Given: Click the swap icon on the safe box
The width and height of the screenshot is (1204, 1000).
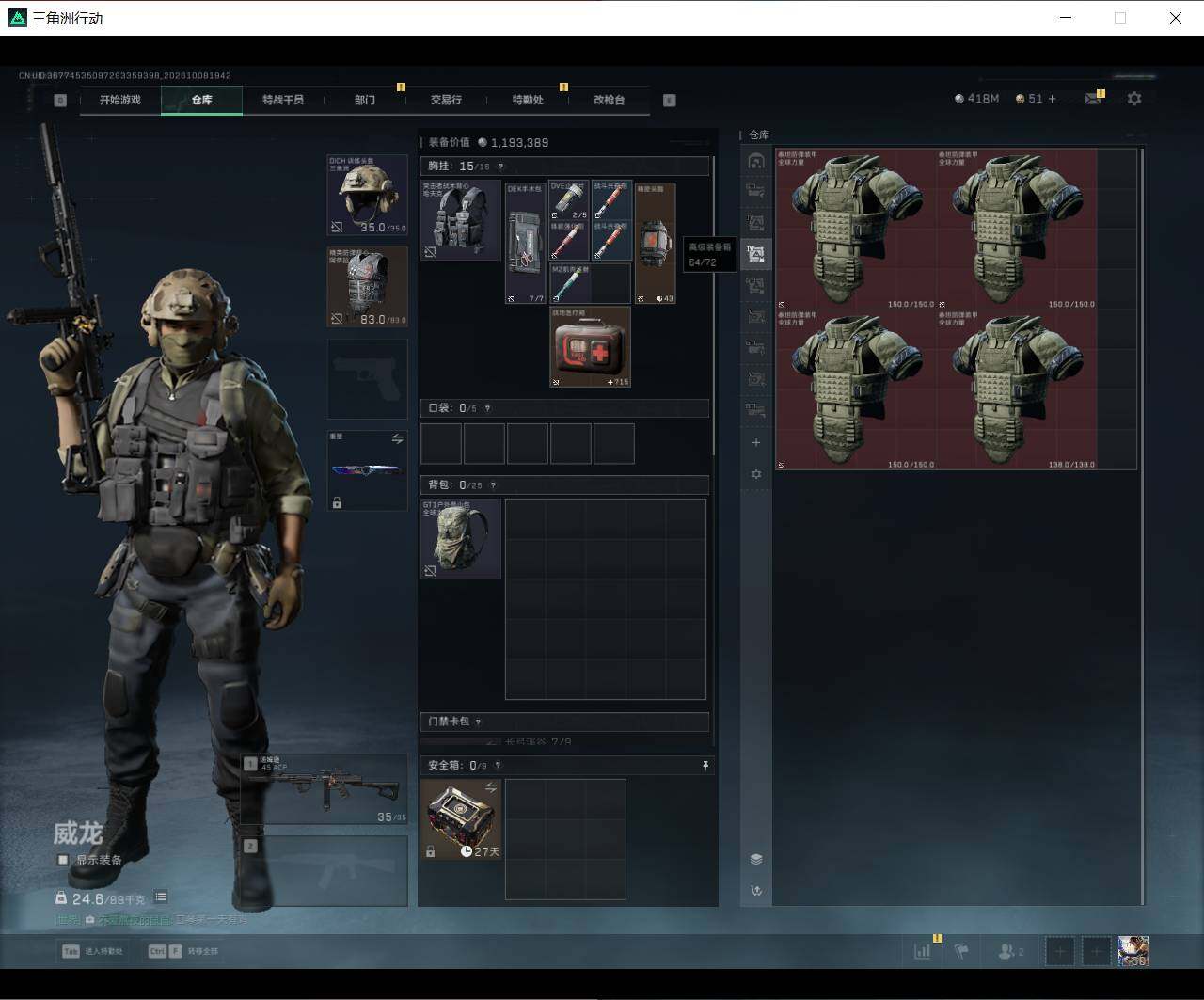Looking at the screenshot, I should coord(491,787).
